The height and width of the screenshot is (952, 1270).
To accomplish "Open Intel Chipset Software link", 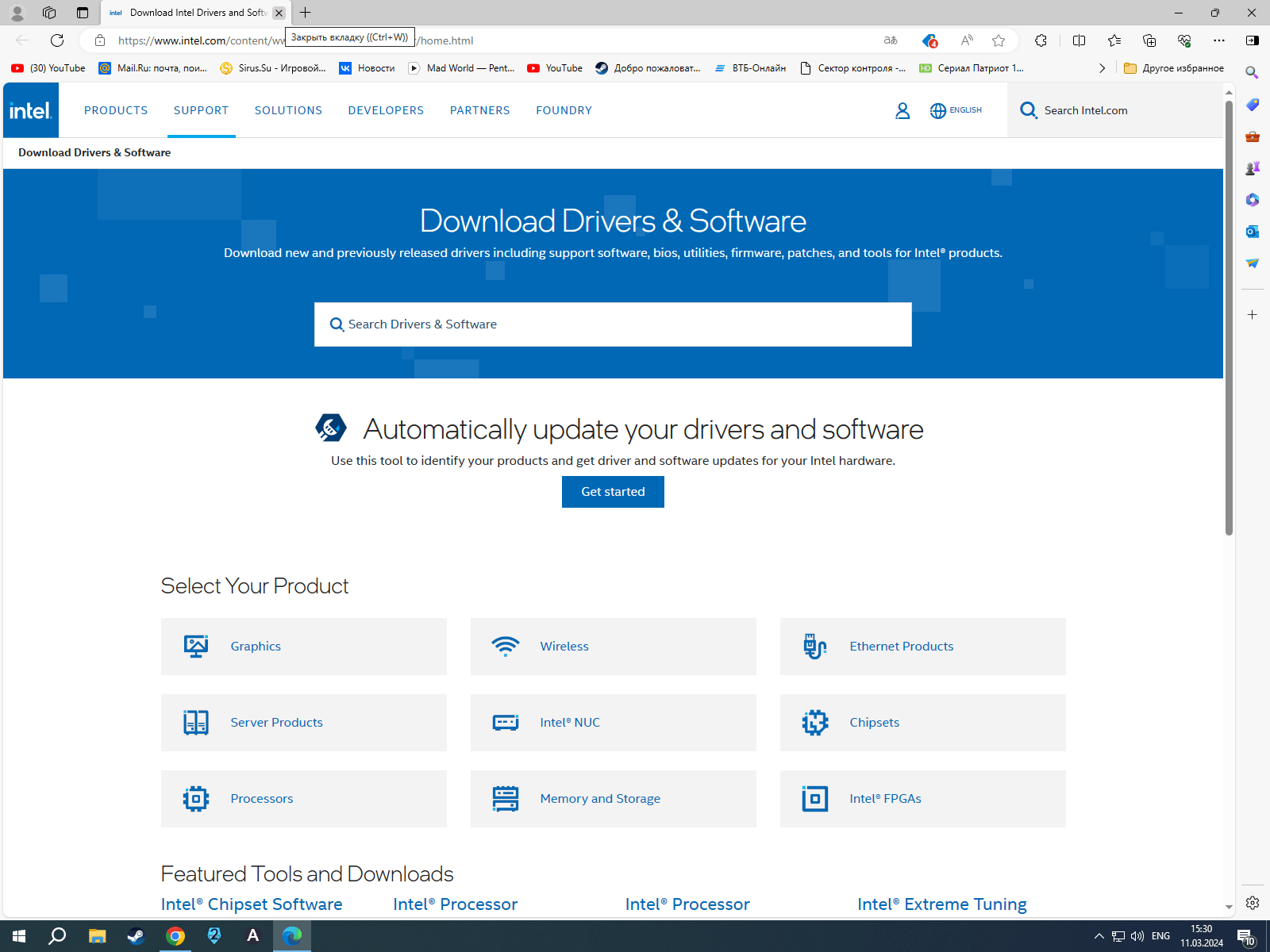I will click(252, 904).
